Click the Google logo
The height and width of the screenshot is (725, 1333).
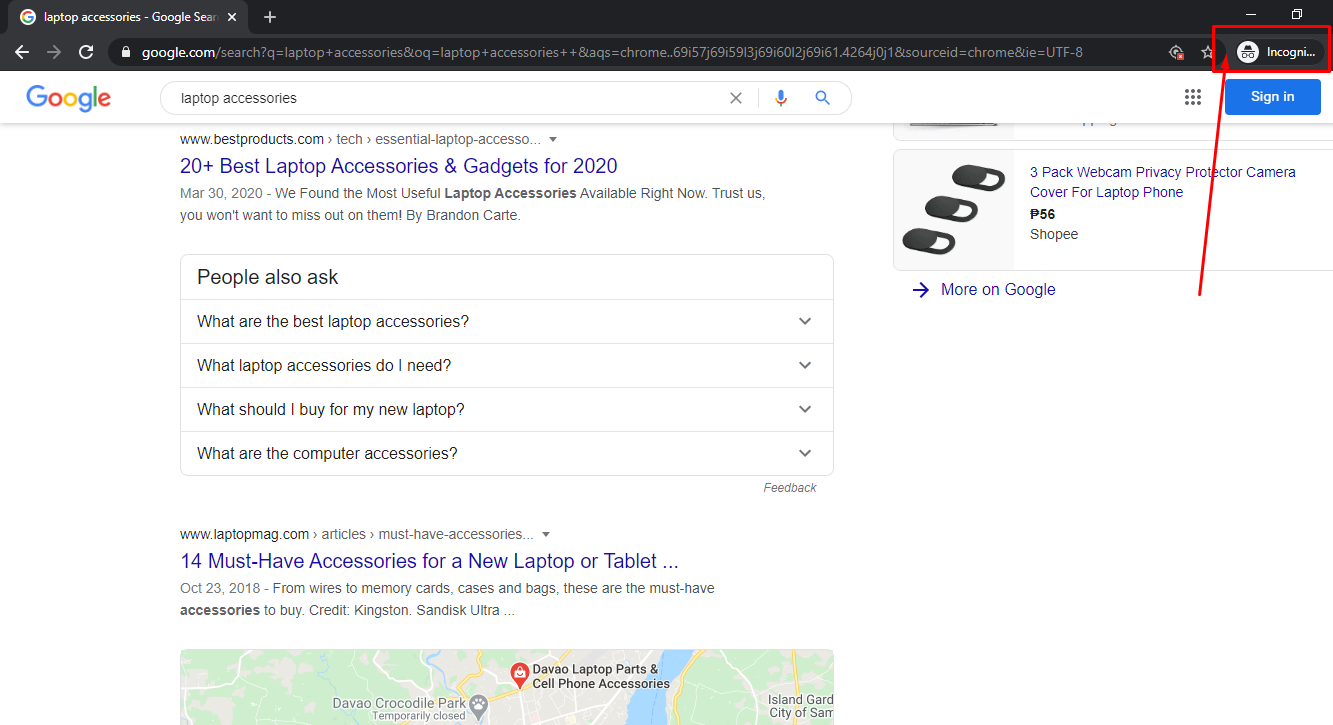pos(69,98)
